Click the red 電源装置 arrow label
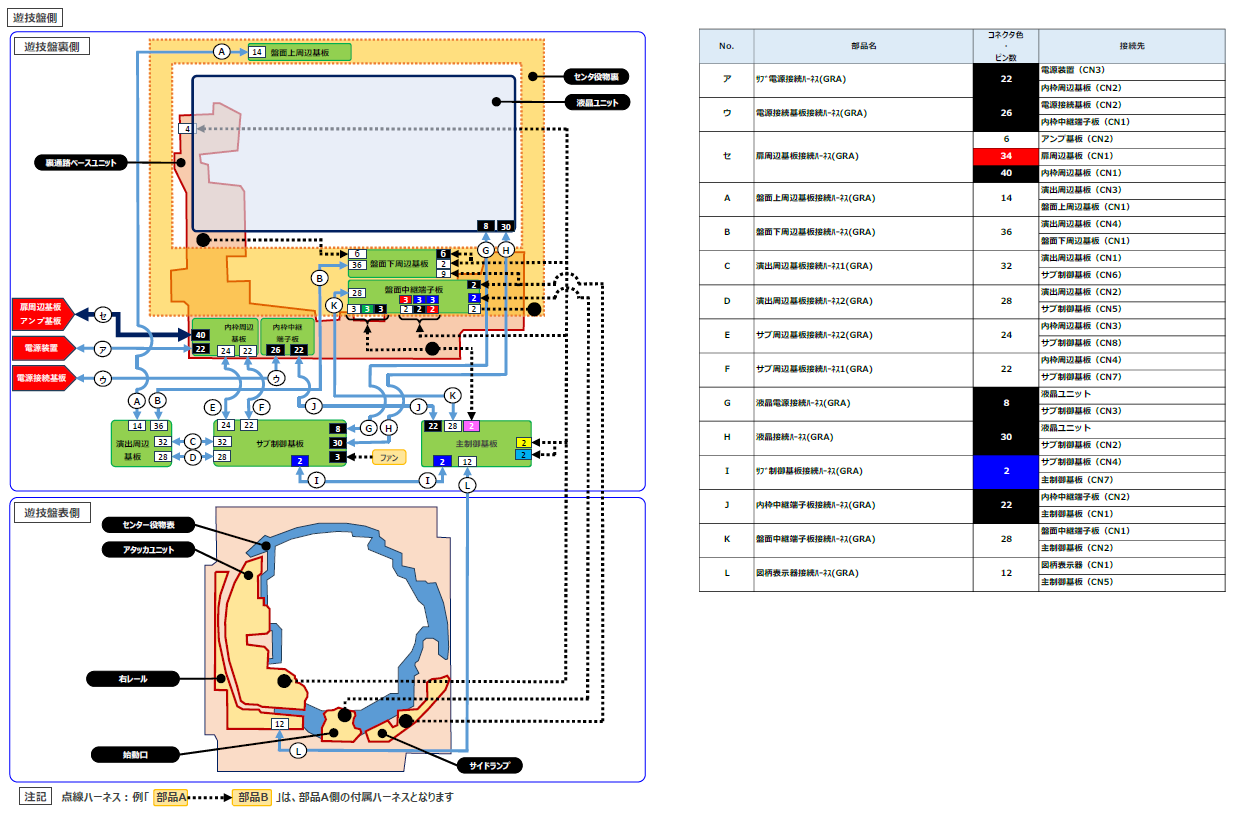This screenshot has height=813, width=1256. tap(42, 348)
